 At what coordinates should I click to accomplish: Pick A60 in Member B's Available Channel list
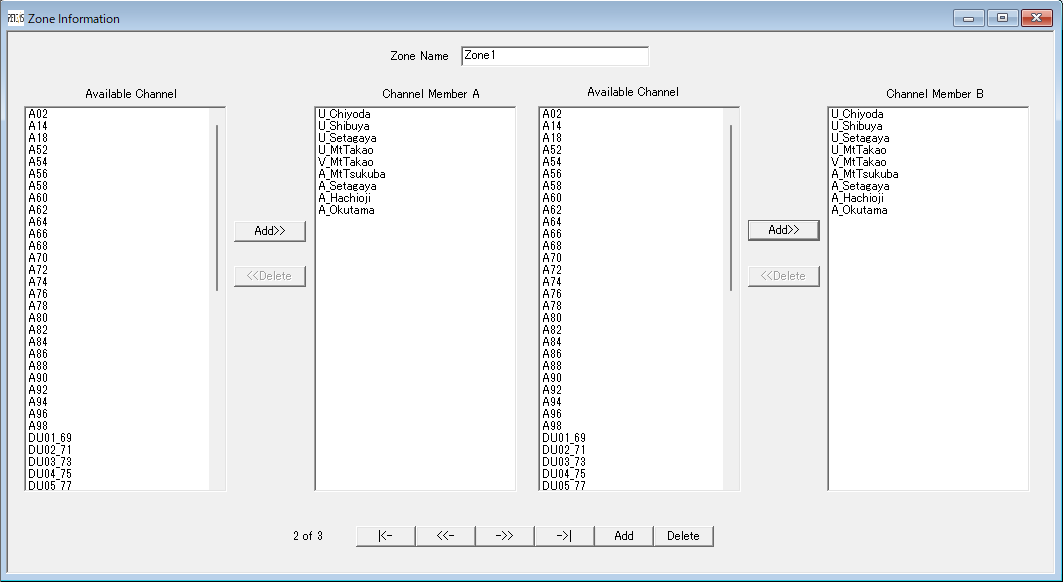pyautogui.click(x=552, y=198)
